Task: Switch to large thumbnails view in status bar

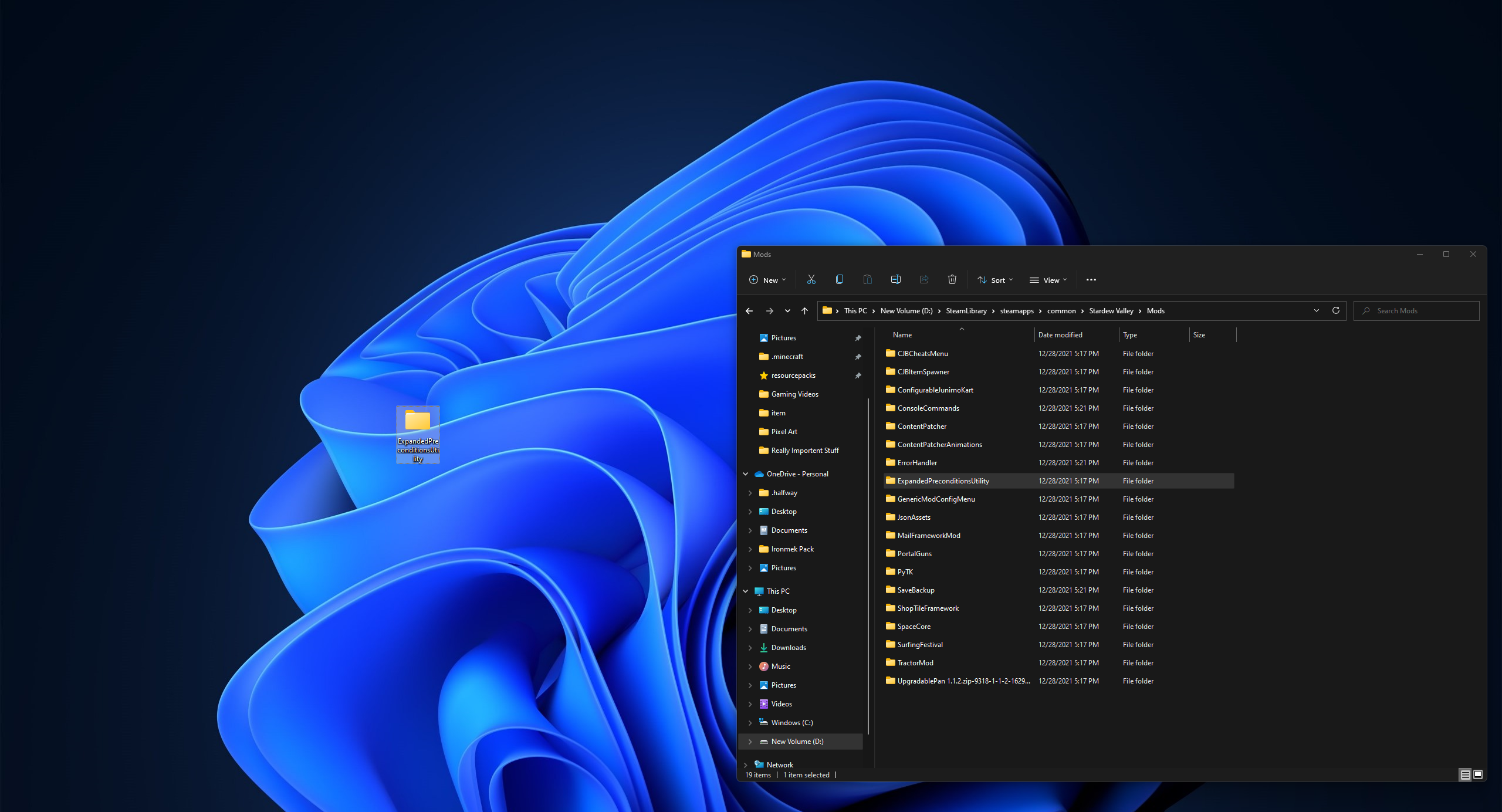Action: pos(1478,774)
